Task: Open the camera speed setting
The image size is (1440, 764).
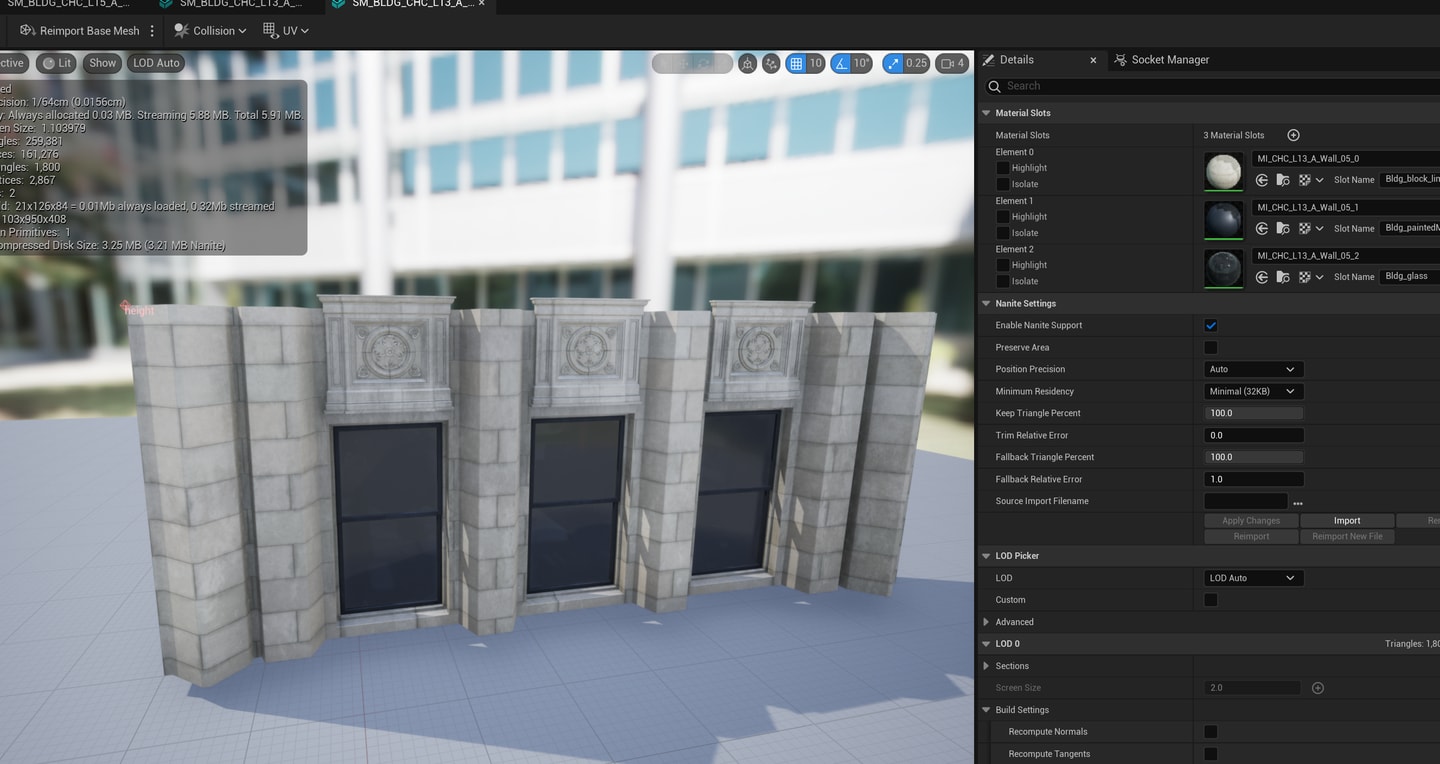Action: tap(951, 63)
